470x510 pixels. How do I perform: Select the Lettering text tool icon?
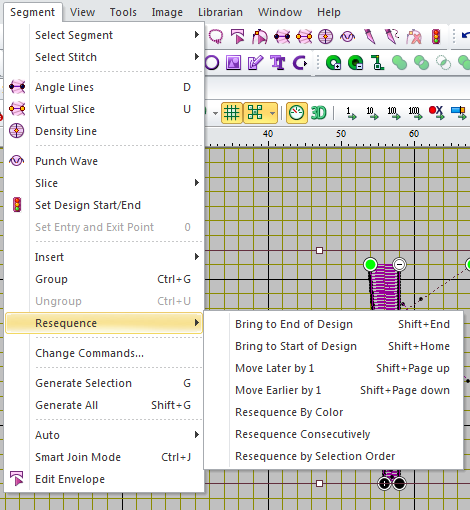[278, 62]
